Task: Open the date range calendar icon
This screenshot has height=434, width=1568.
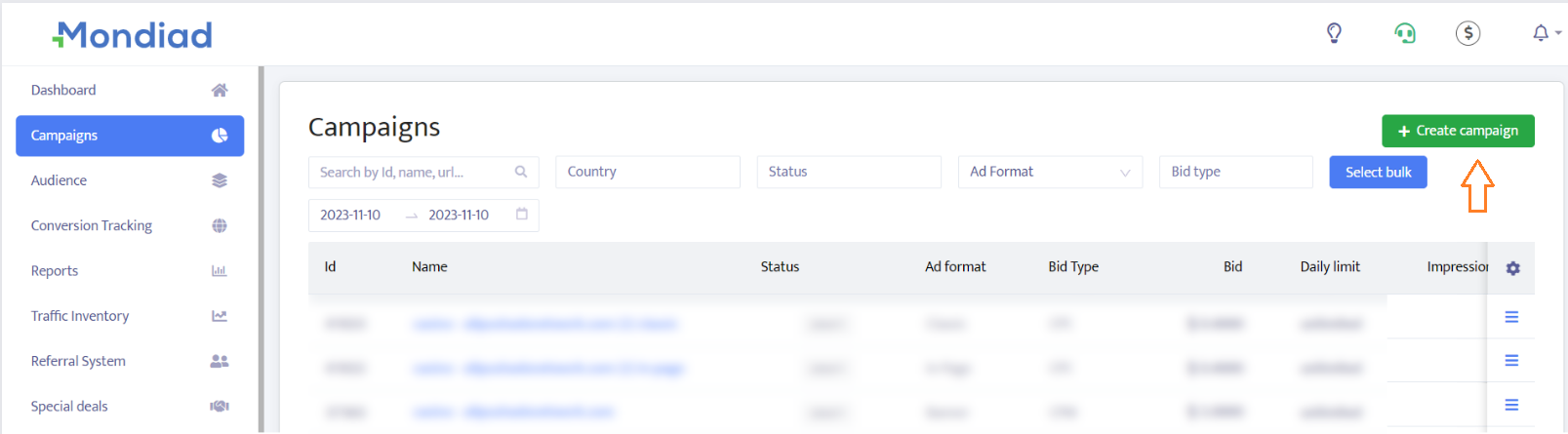Action: pos(522,215)
